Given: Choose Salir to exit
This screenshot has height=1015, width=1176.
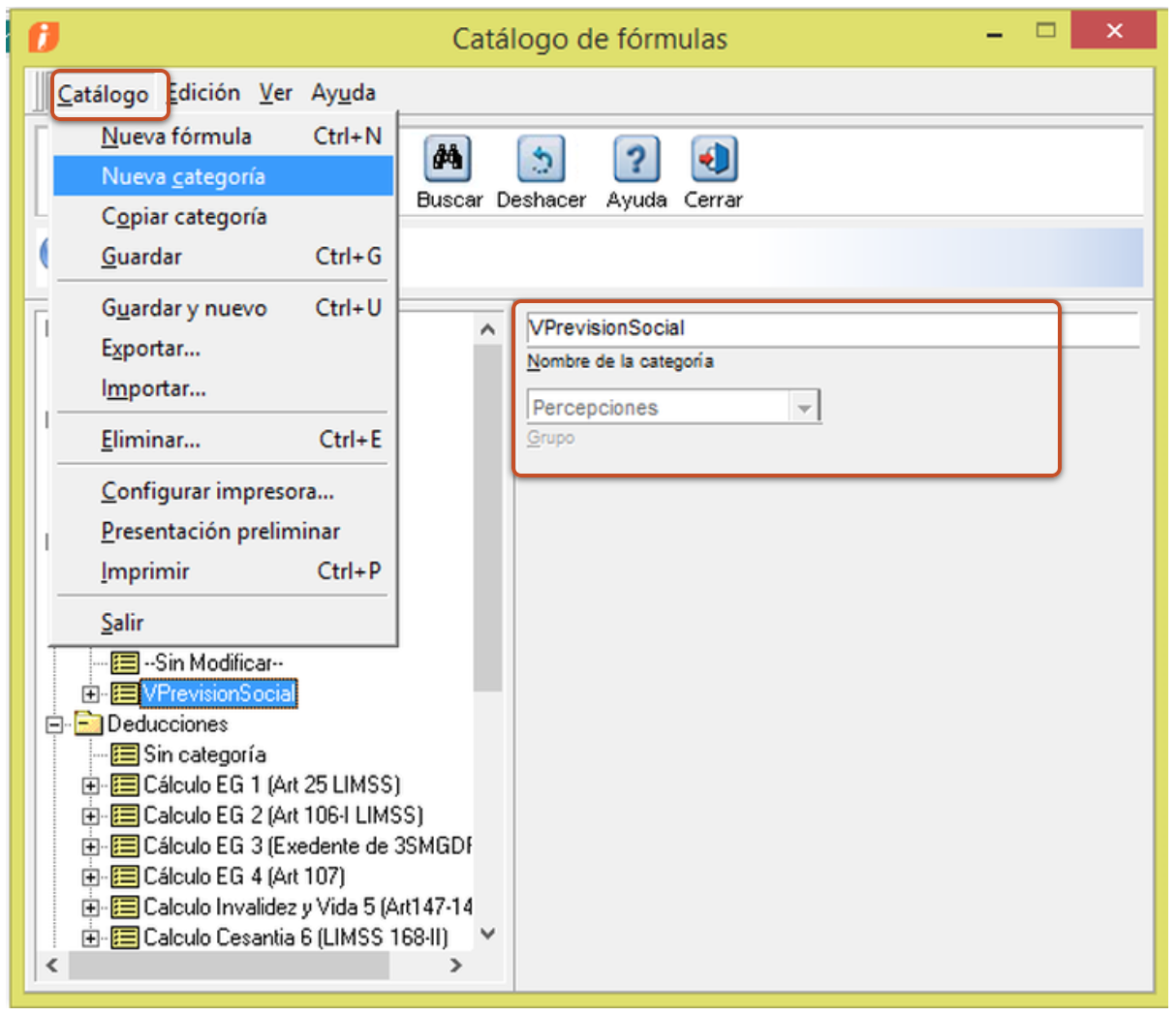Looking at the screenshot, I should [224, 623].
